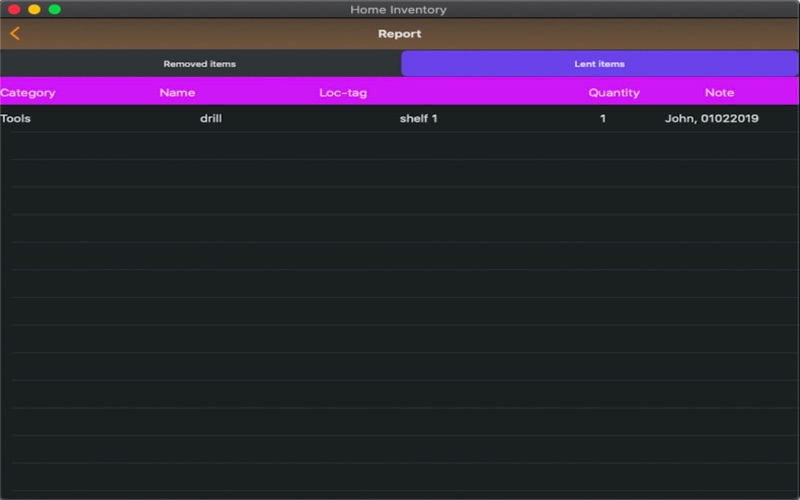Viewport: 800px width, 500px height.
Task: Click the Name column header
Action: point(177,93)
